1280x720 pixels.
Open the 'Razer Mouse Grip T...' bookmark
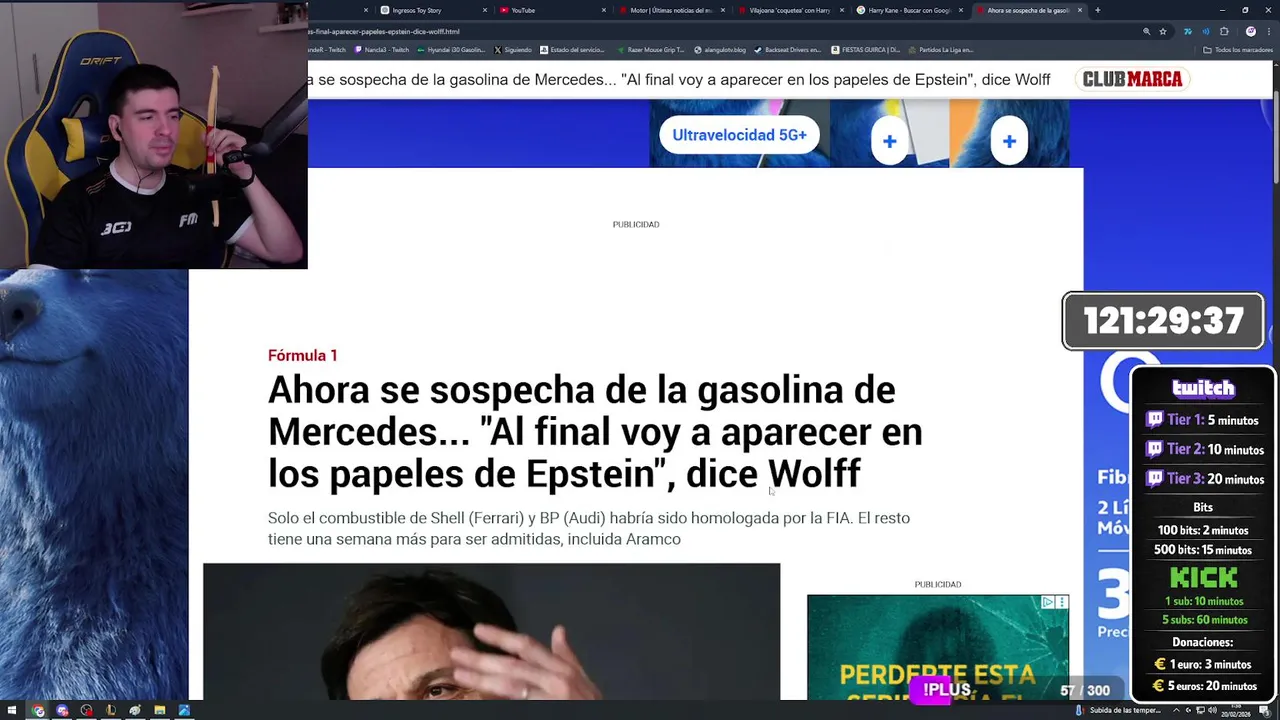[x=650, y=49]
